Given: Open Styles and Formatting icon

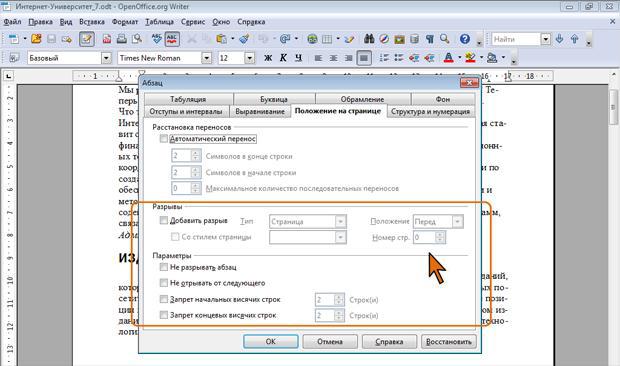Looking at the screenshot, I should click(14, 58).
